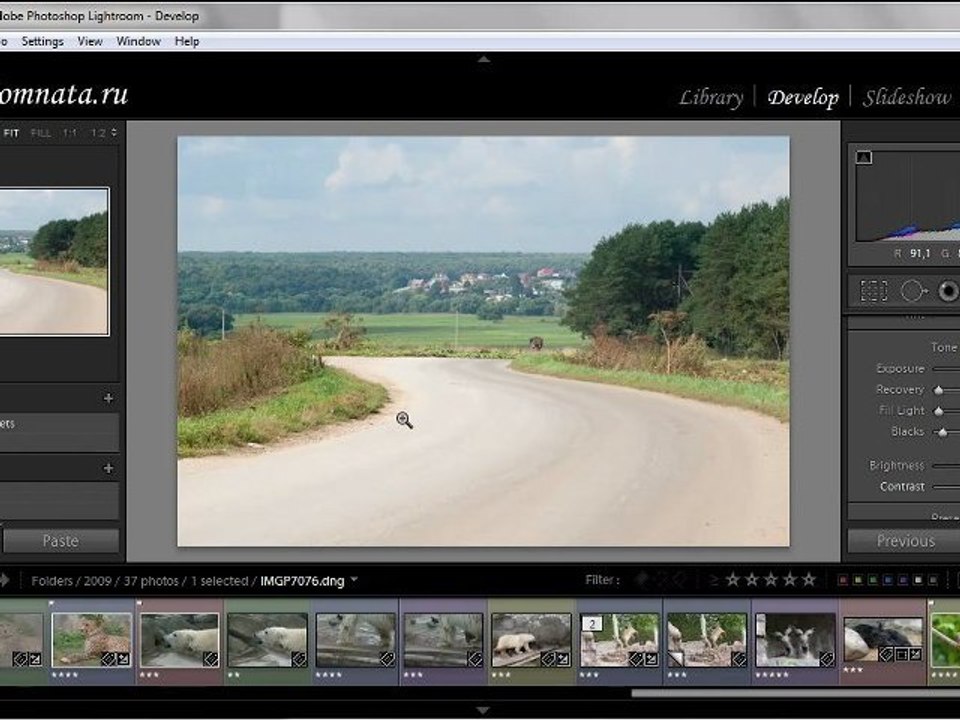
Task: Open navigator zoom ratio dropdown arrows
Action: coord(114,132)
